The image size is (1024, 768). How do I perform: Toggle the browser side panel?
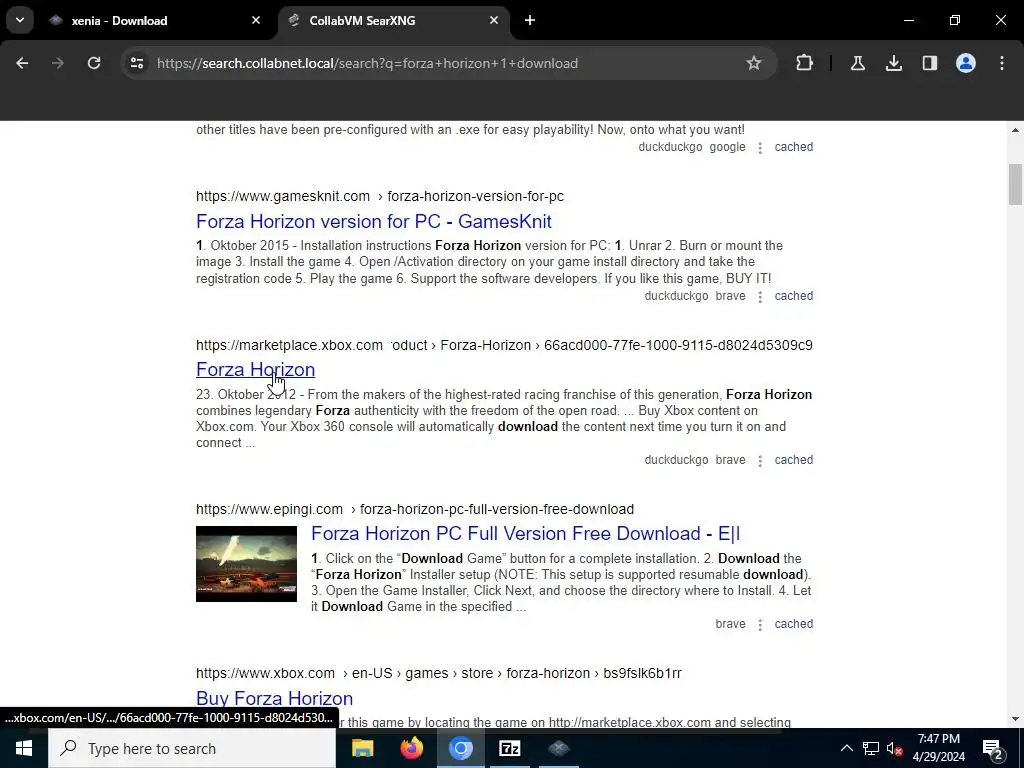tap(930, 63)
